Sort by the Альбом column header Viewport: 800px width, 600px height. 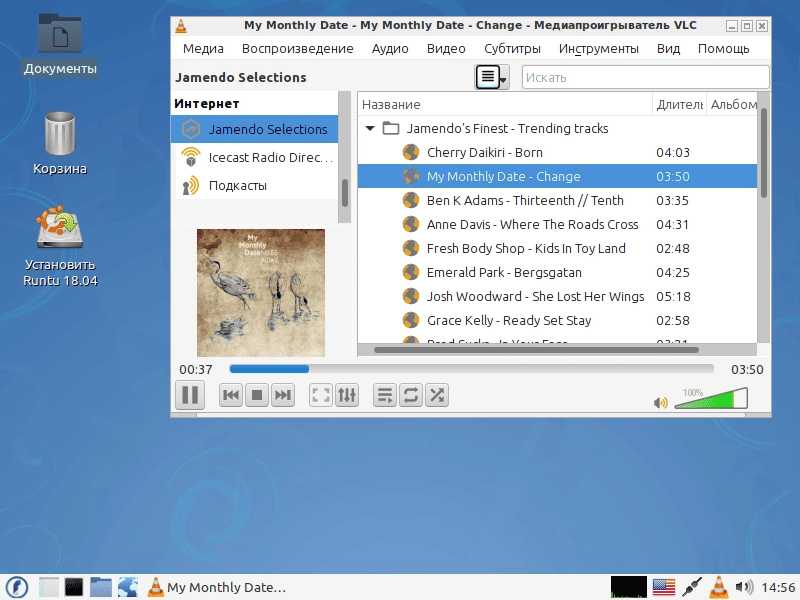732,104
